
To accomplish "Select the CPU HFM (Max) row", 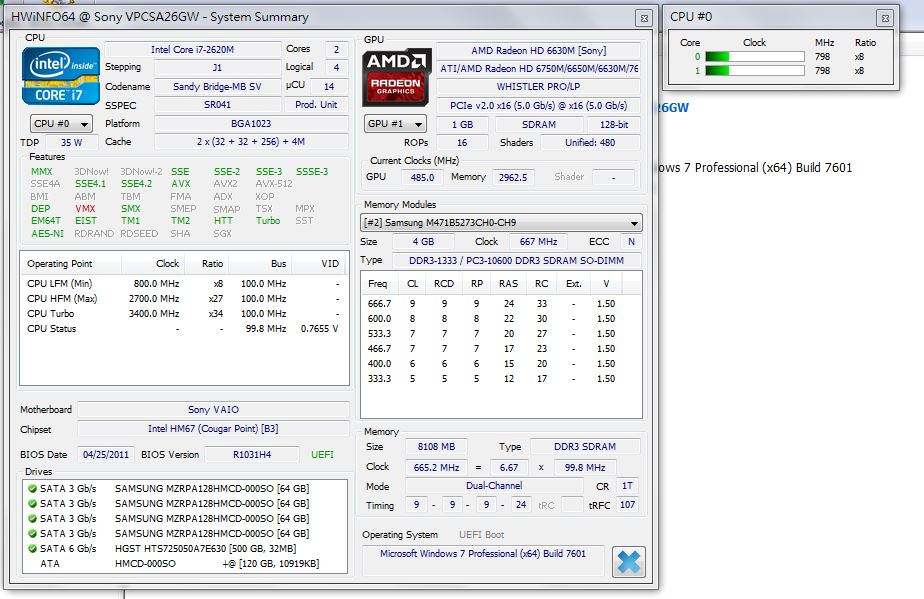I will click(184, 299).
